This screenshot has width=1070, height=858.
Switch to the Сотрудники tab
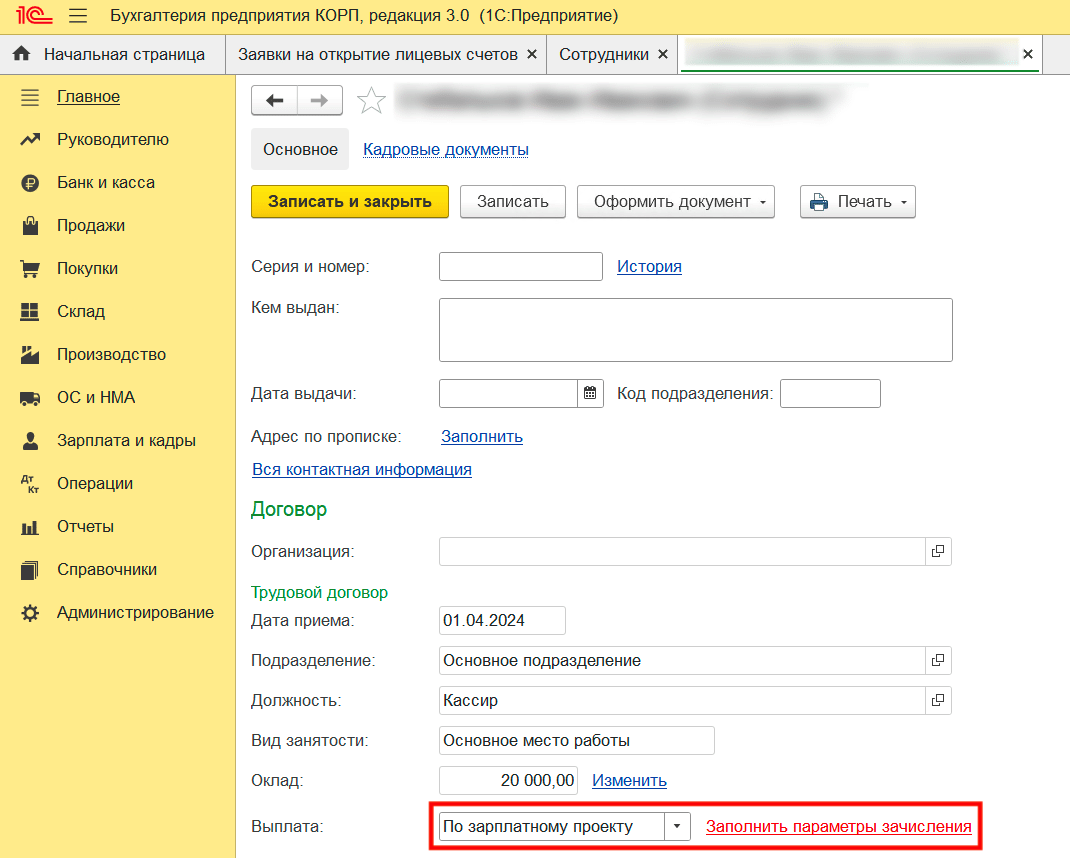603,54
